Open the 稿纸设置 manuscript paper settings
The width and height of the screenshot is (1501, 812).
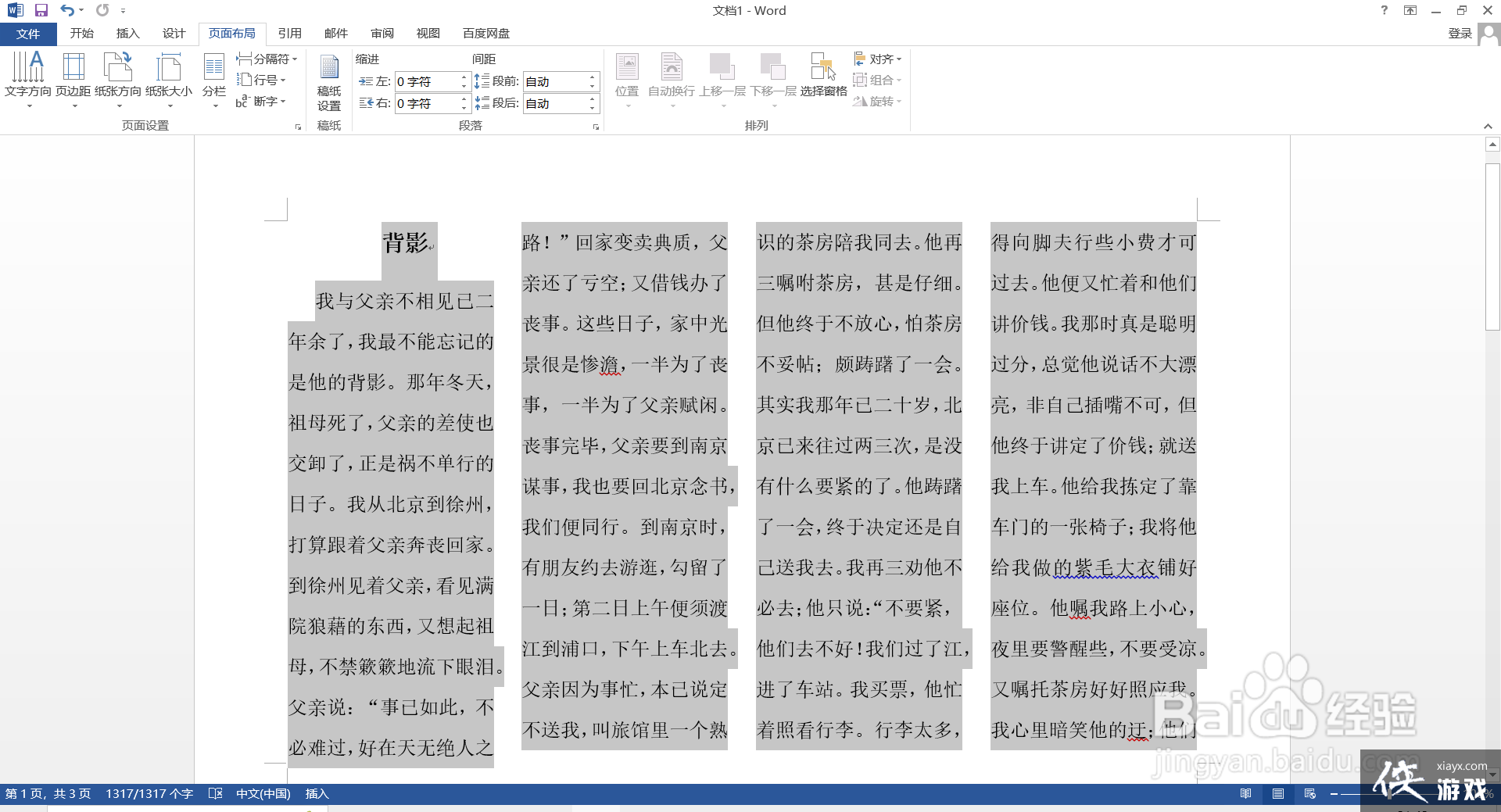click(329, 82)
